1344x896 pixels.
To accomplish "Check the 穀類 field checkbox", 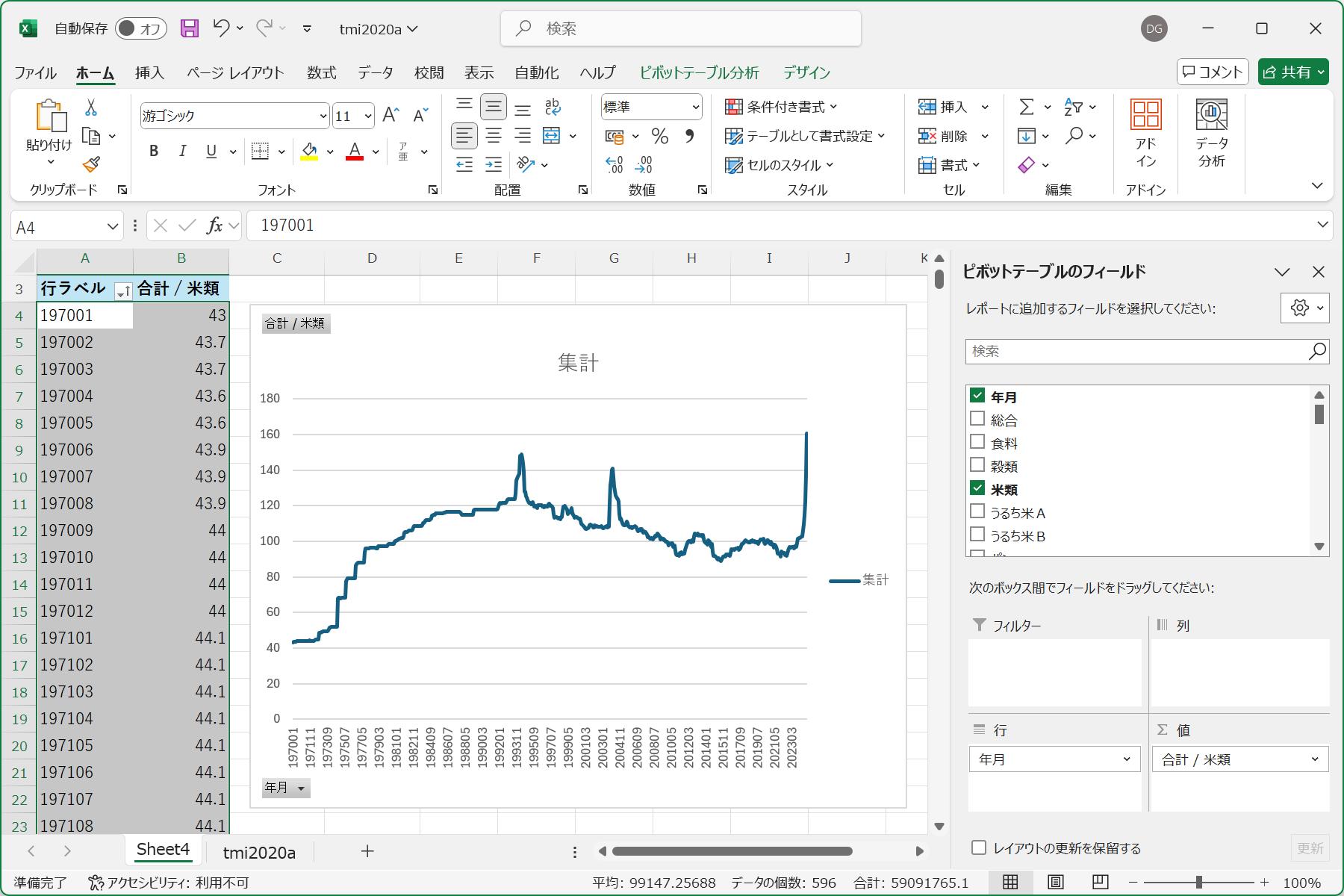I will [x=977, y=464].
